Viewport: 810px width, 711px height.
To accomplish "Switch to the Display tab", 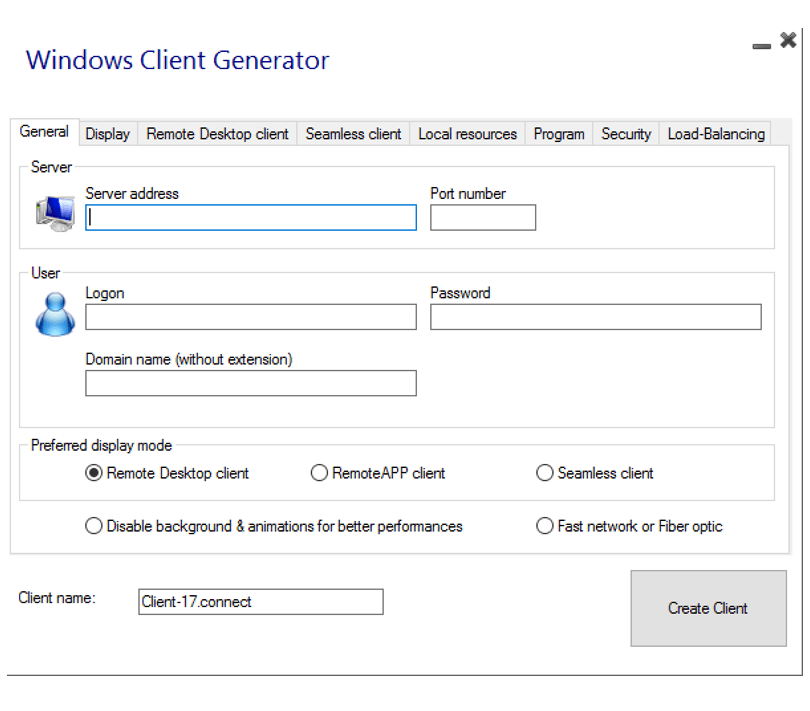I will [107, 134].
